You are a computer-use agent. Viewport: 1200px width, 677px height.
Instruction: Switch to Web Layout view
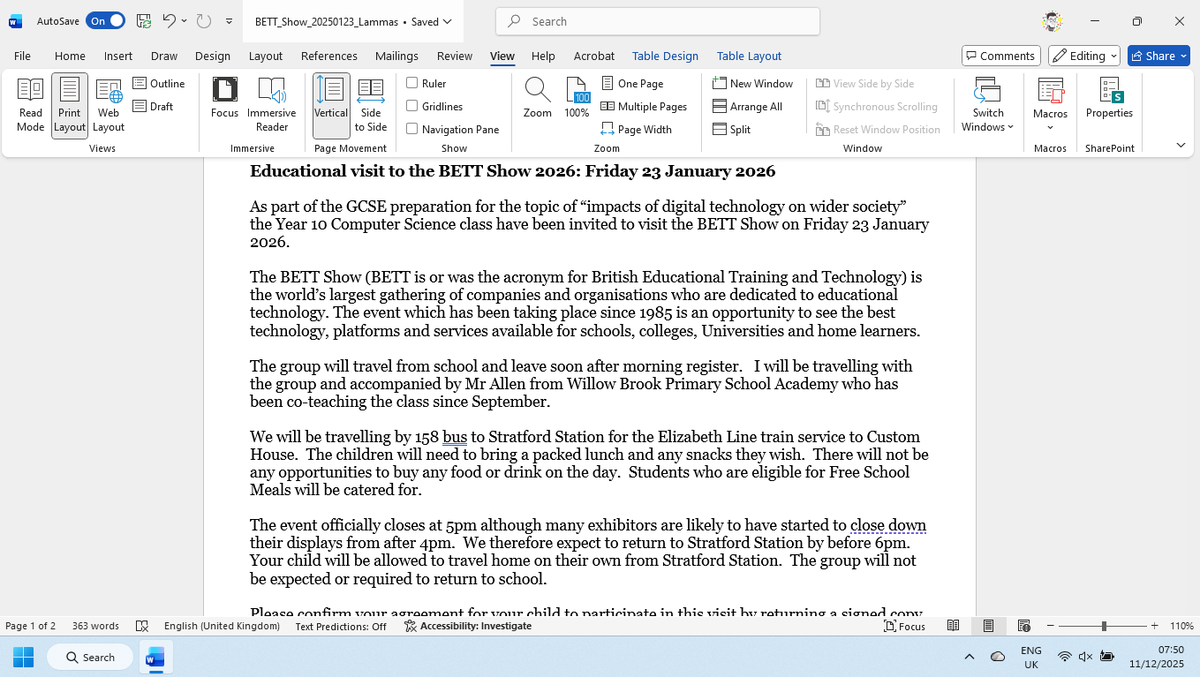[108, 105]
